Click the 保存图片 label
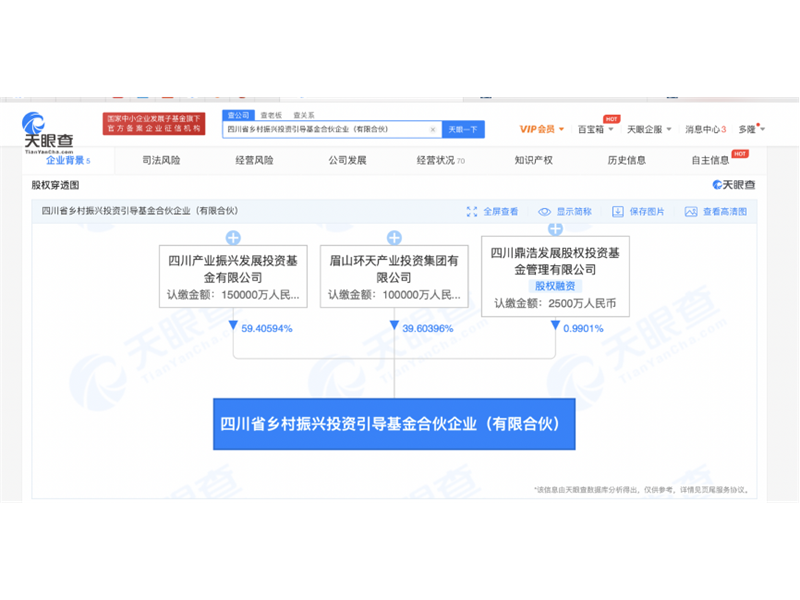Screen dimensions: 800x600 point(647,212)
